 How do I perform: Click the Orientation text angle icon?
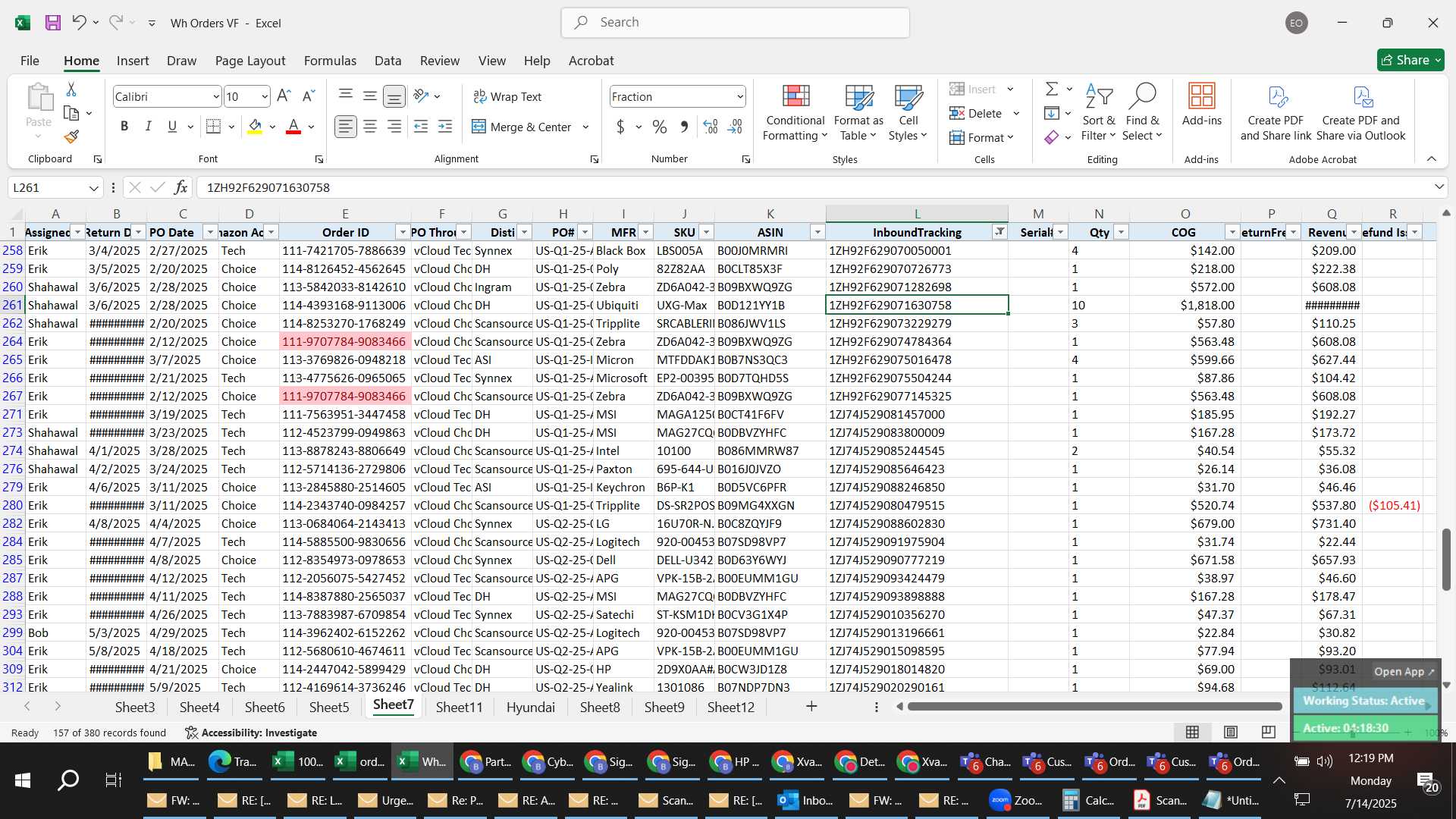coord(422,96)
